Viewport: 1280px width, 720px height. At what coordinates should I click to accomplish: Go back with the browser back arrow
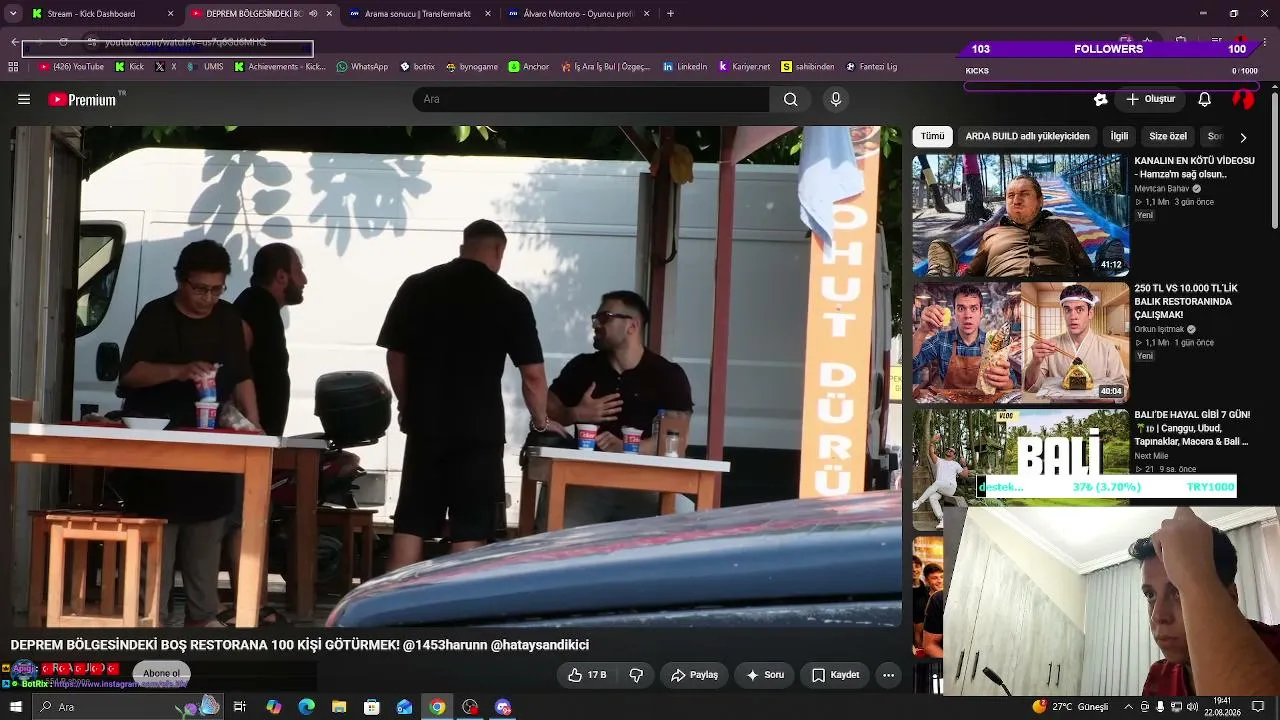(x=14, y=42)
